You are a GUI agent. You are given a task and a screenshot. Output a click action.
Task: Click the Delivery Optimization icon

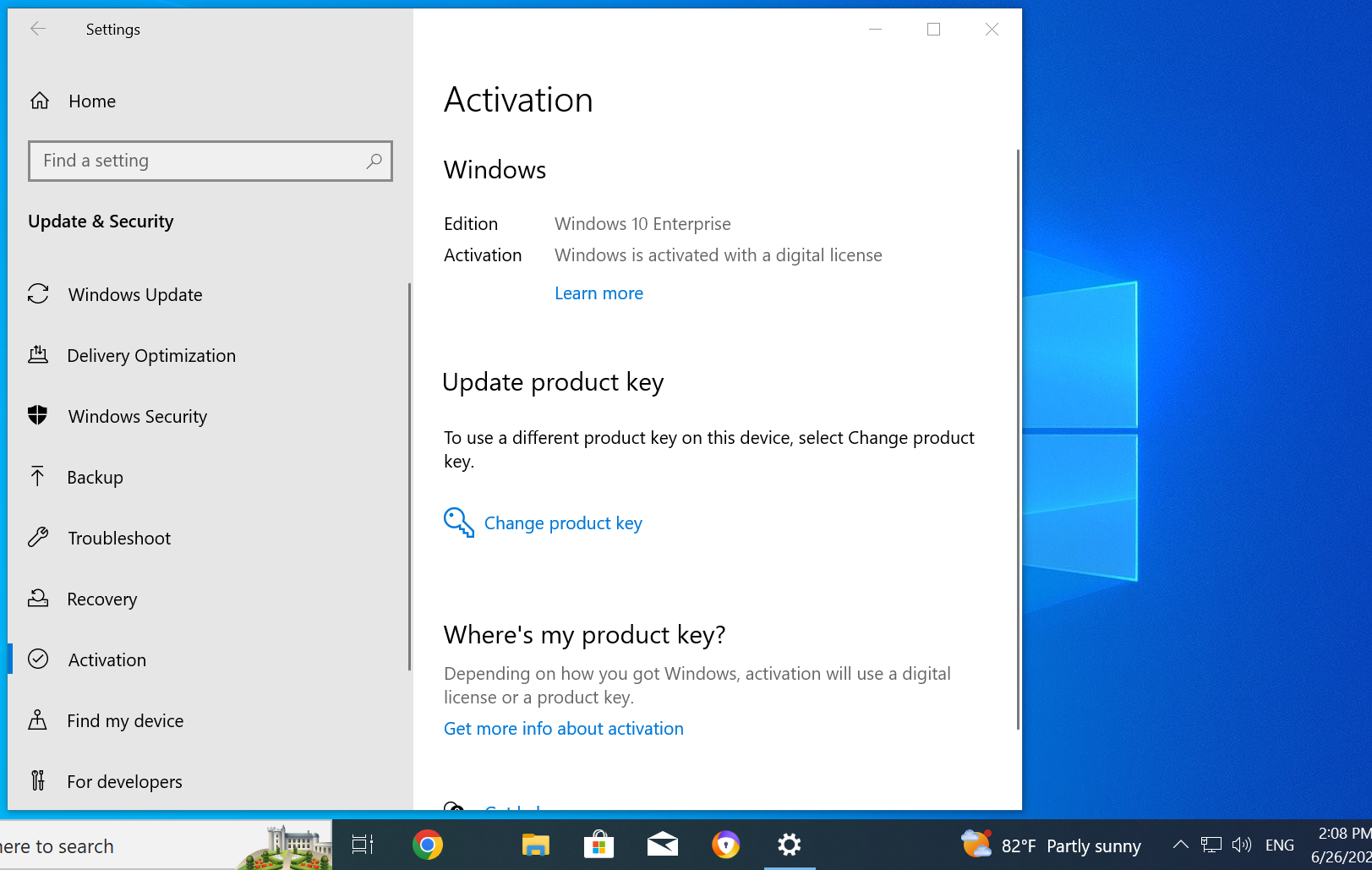click(x=38, y=354)
